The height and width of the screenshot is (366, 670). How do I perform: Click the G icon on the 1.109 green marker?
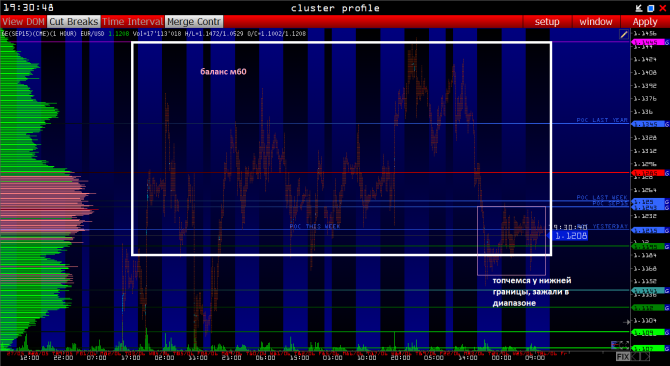tap(667, 332)
